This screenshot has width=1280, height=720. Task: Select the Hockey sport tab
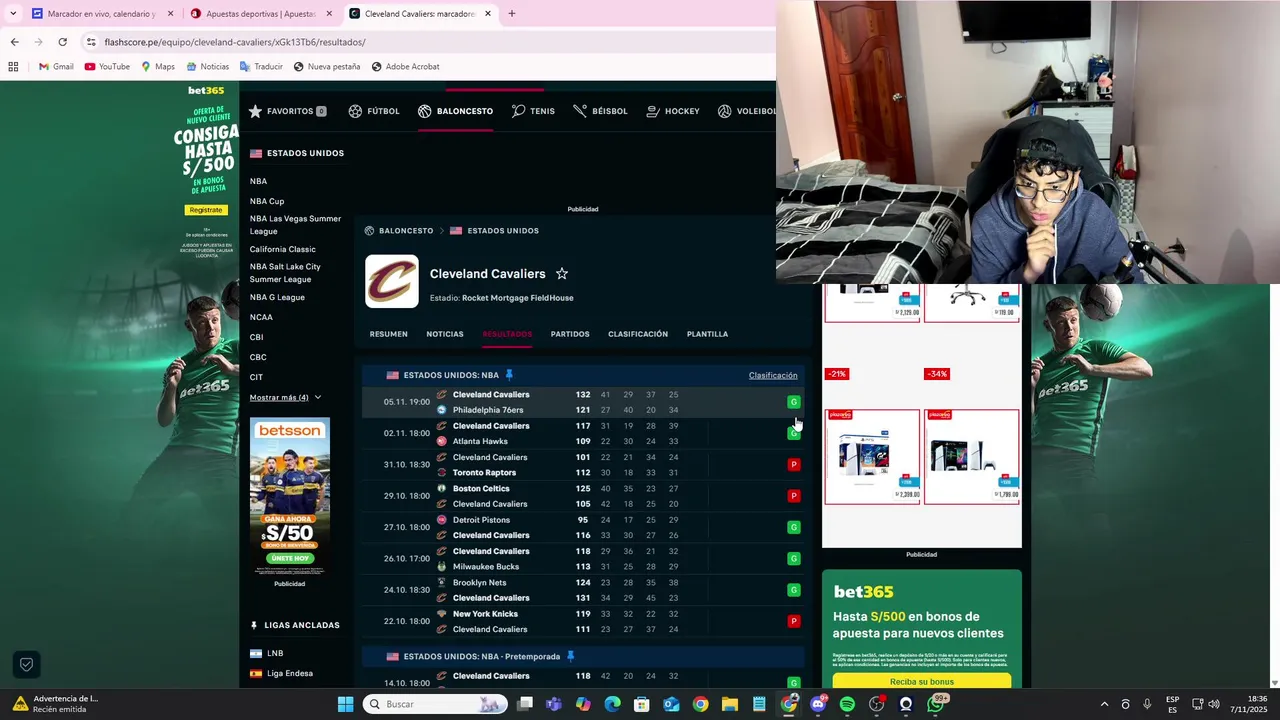pos(673,111)
